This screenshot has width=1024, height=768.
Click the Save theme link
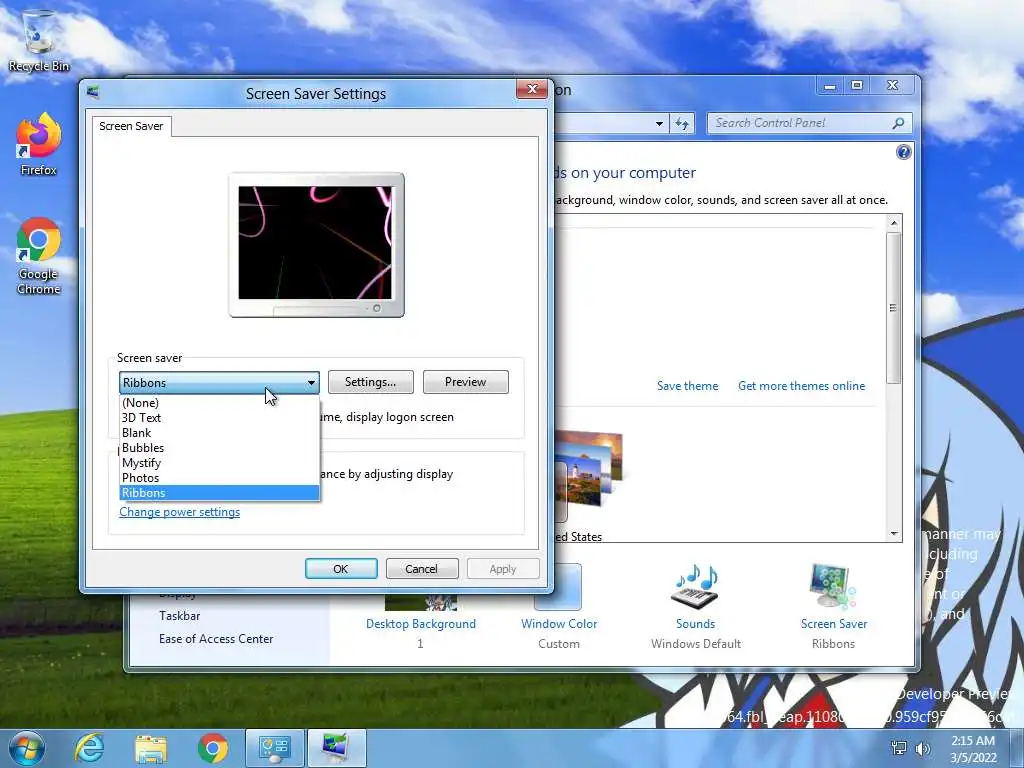[687, 386]
